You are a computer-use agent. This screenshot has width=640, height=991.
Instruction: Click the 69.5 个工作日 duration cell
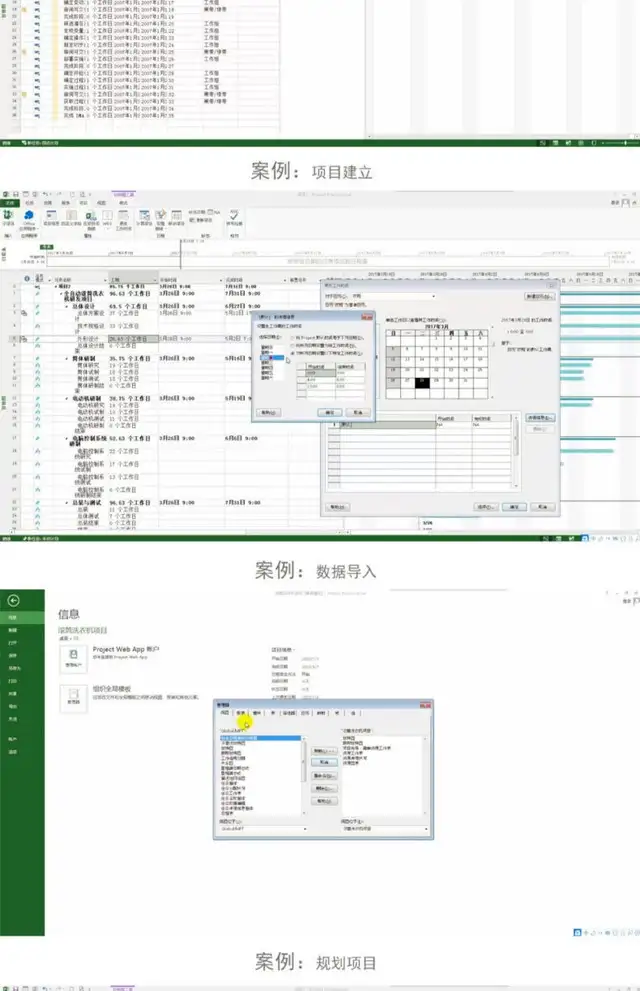(128, 307)
